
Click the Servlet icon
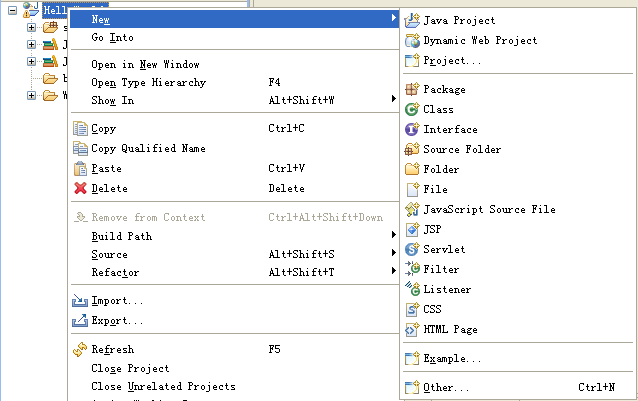point(412,249)
